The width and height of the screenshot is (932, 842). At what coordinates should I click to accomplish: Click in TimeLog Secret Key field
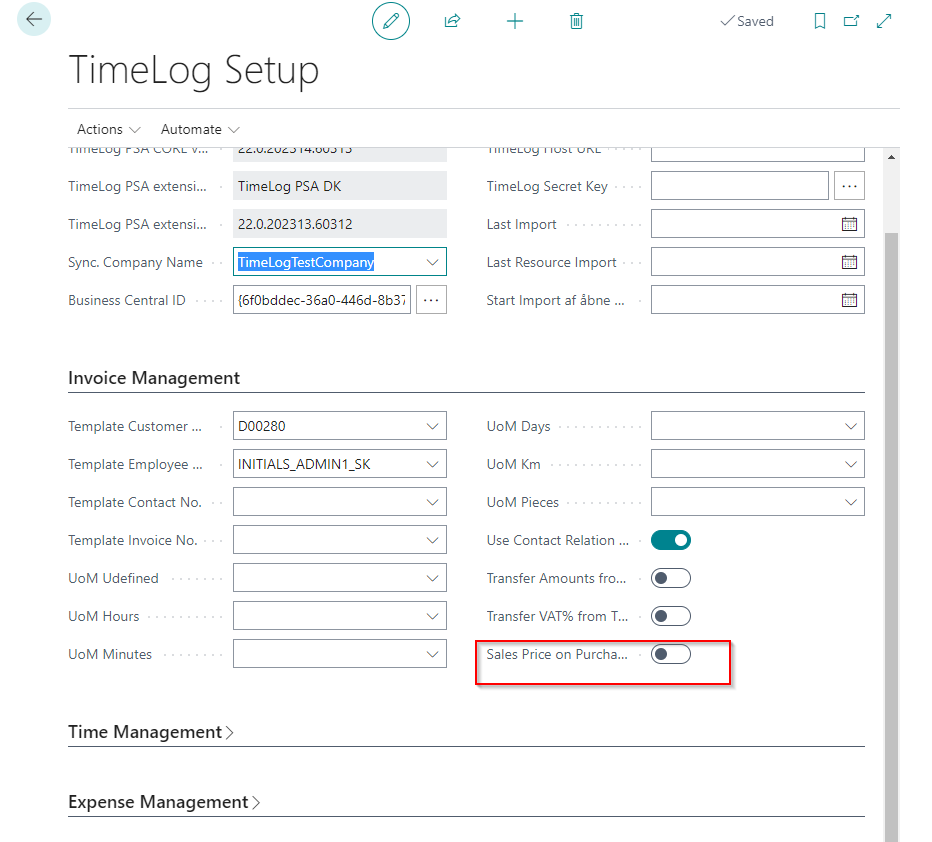point(739,186)
